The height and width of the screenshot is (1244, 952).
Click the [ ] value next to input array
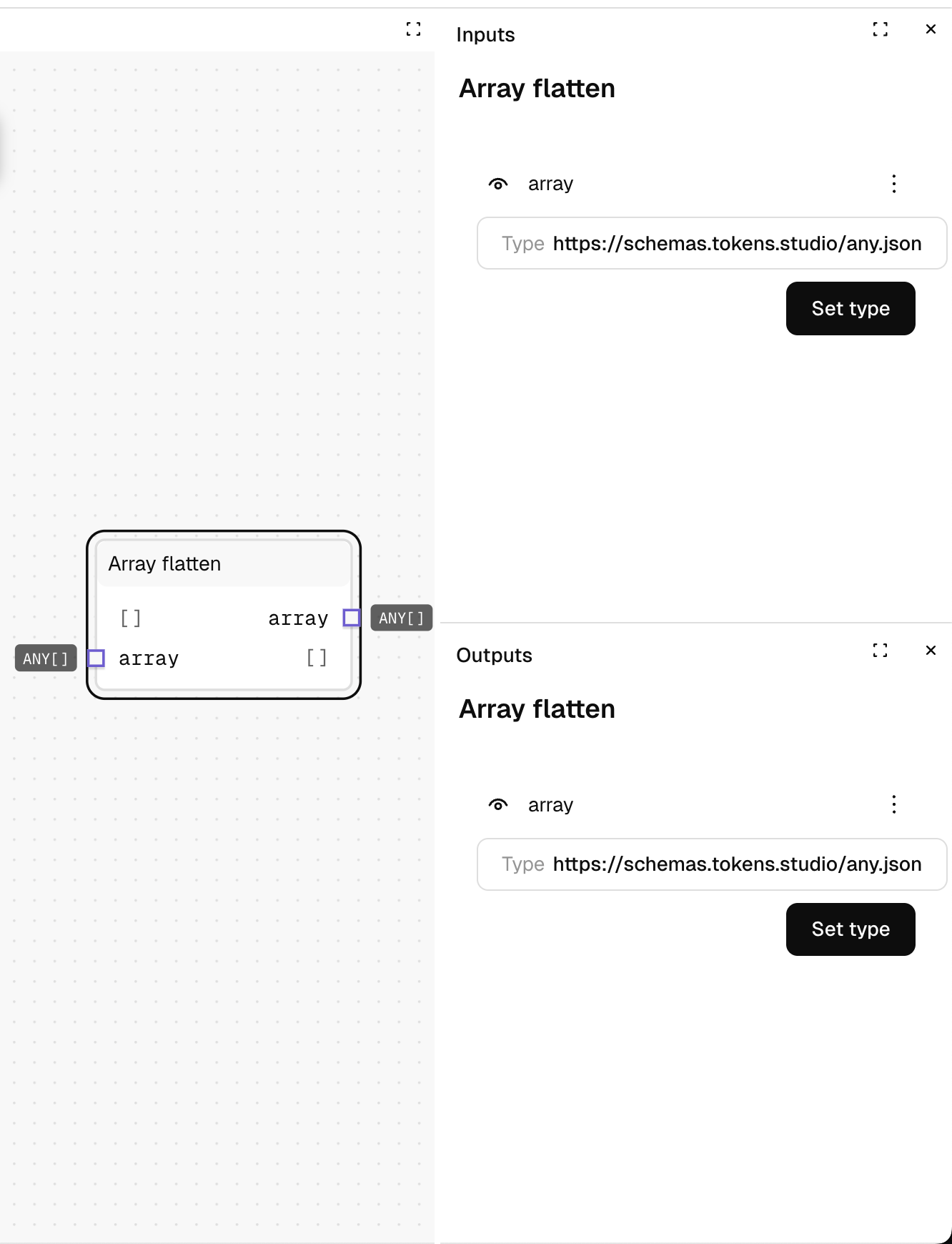[x=317, y=658]
